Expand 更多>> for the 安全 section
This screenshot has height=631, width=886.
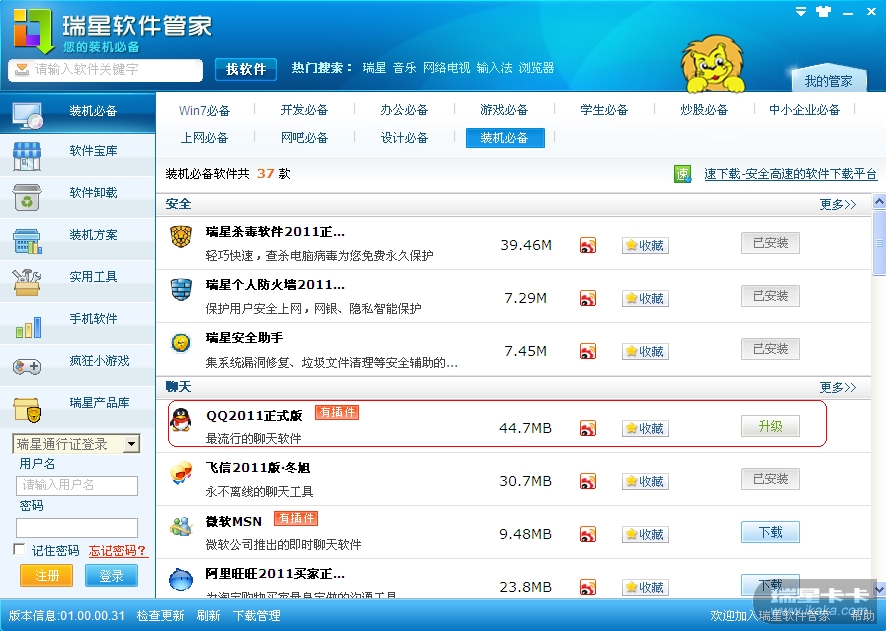[837, 204]
